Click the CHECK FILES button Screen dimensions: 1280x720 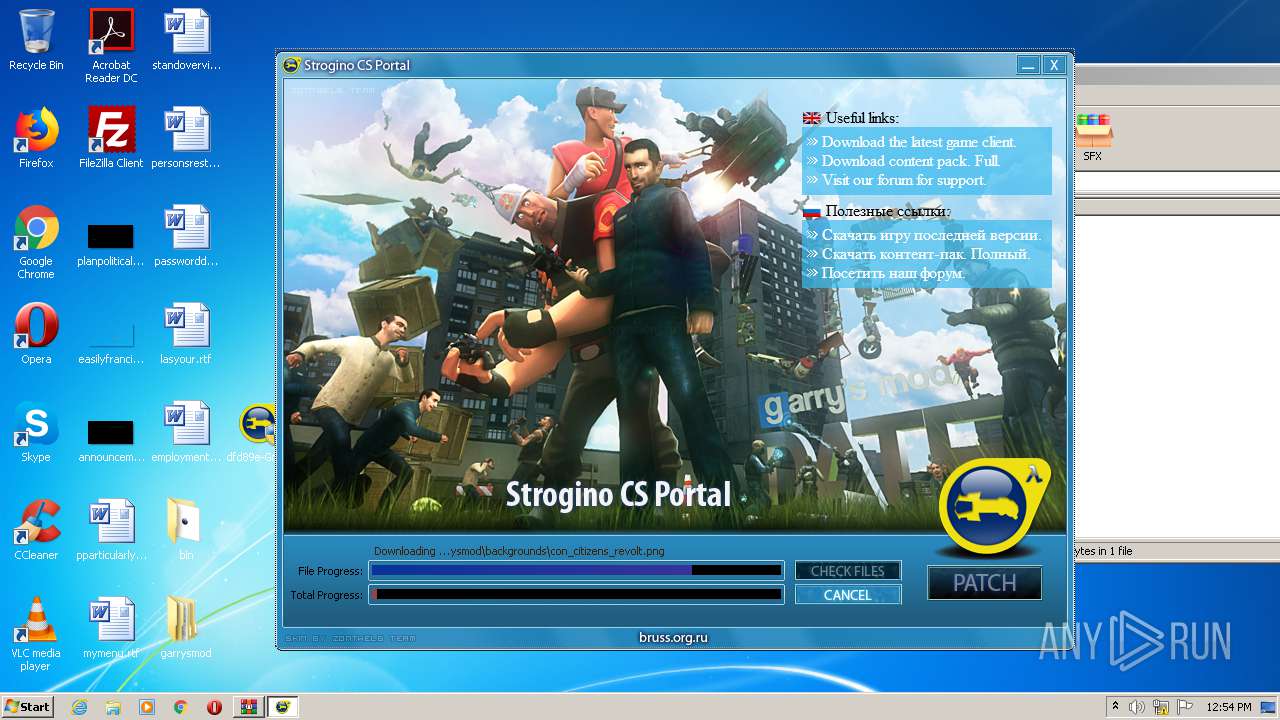[848, 571]
